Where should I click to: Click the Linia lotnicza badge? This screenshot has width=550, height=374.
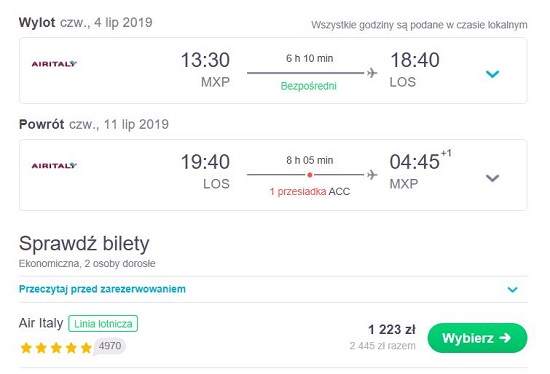[103, 323]
